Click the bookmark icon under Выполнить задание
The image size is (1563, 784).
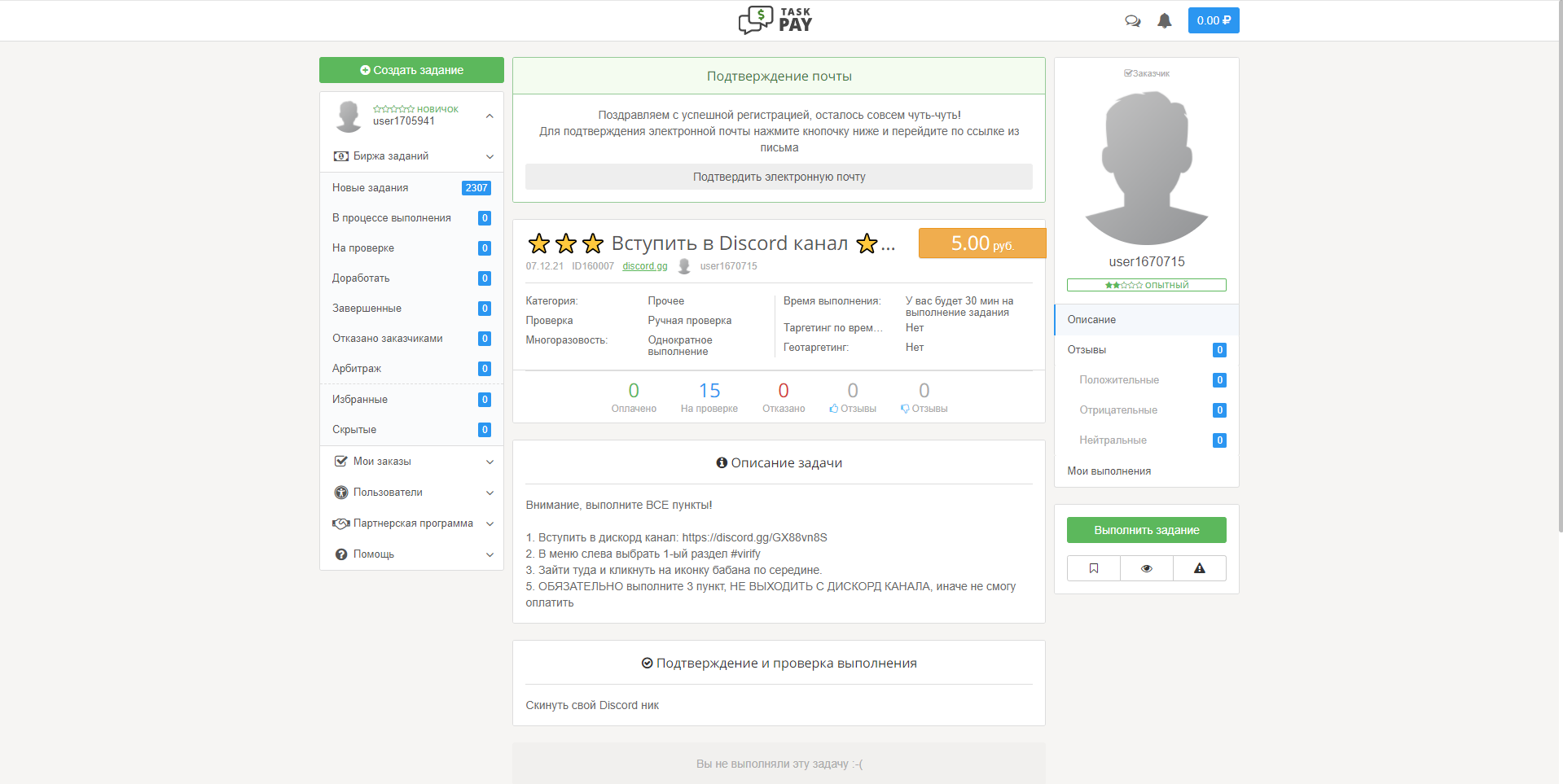(1094, 568)
